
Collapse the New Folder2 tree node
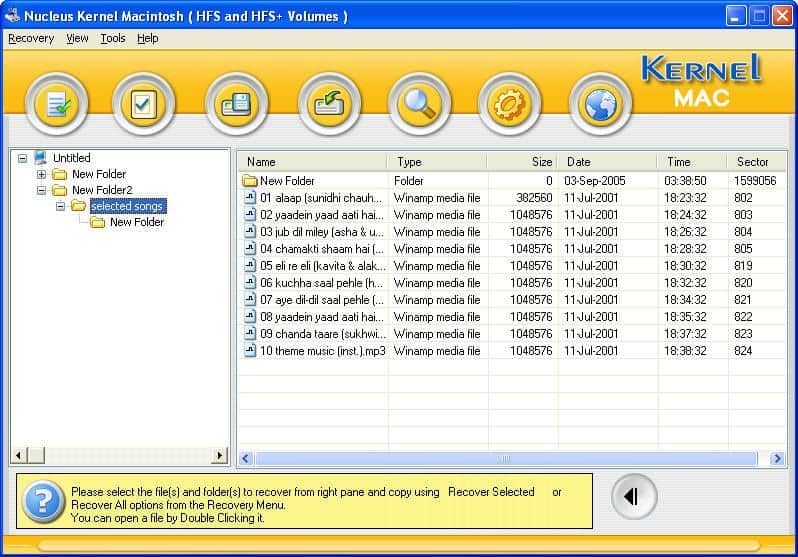click(41, 190)
